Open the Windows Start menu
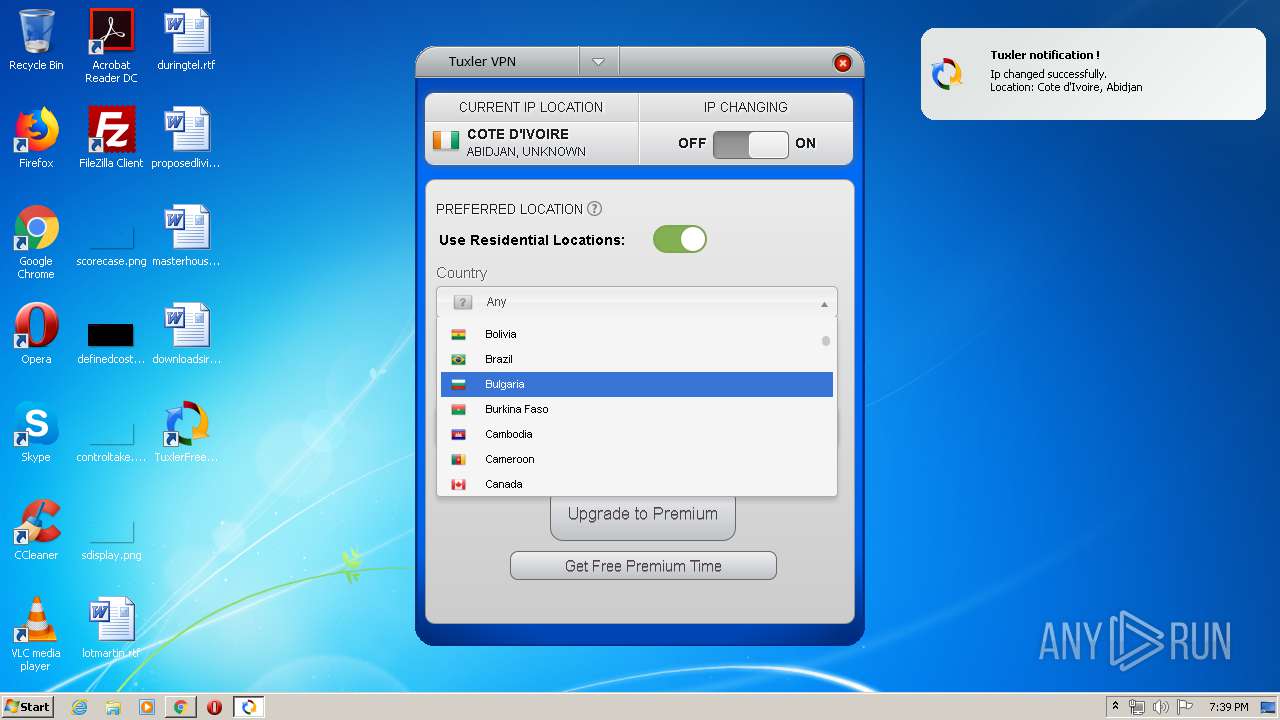 point(27,706)
